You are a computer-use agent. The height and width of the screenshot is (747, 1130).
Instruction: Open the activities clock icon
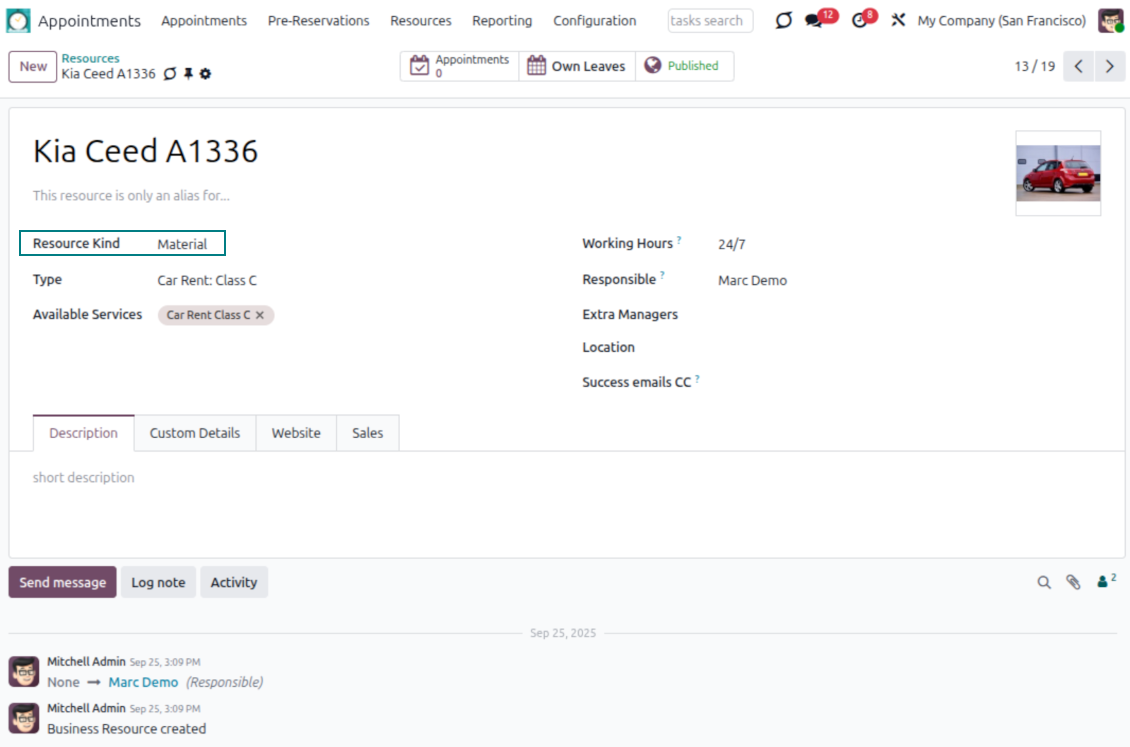coord(860,21)
